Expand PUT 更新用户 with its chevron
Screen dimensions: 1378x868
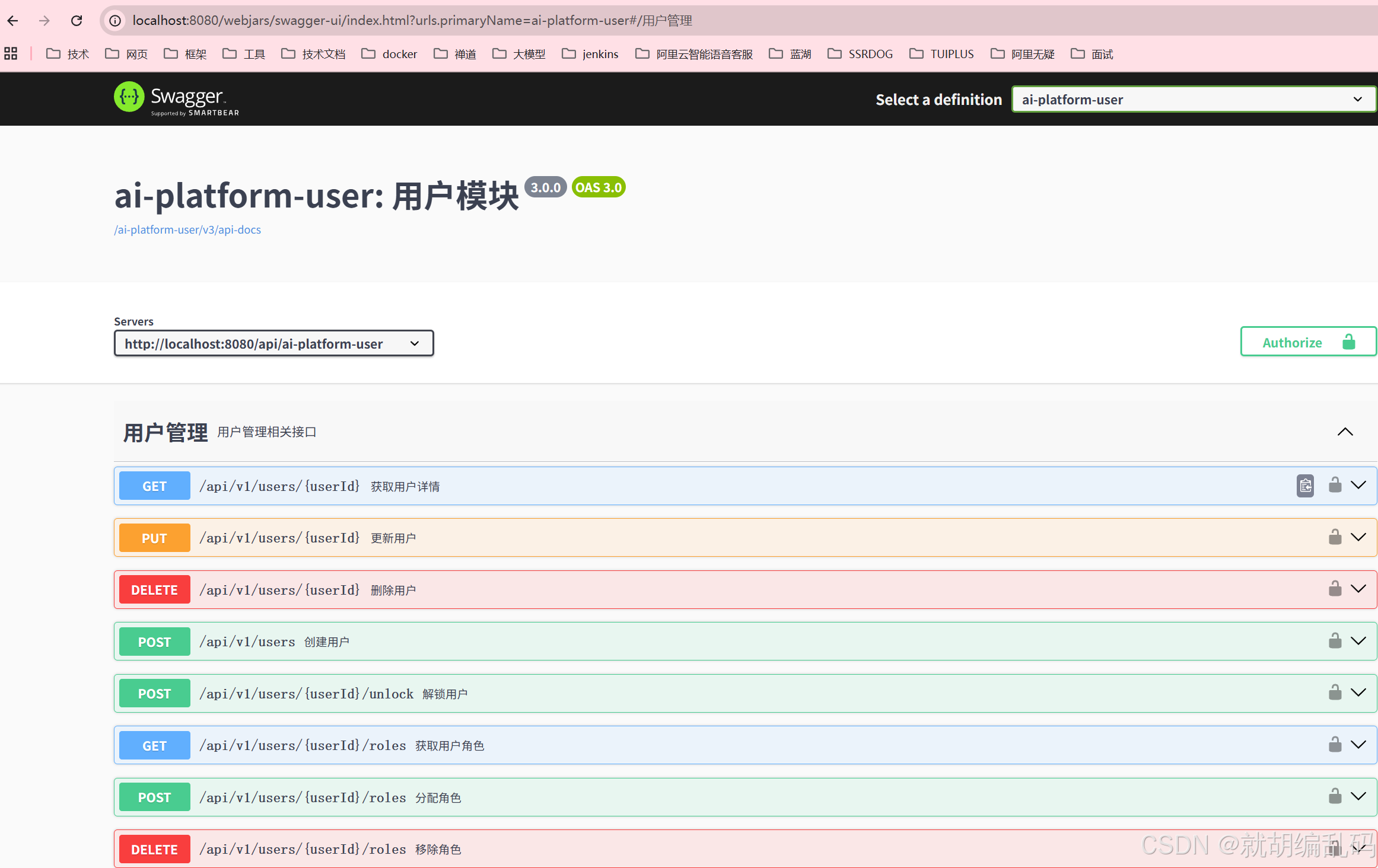[x=1358, y=537]
